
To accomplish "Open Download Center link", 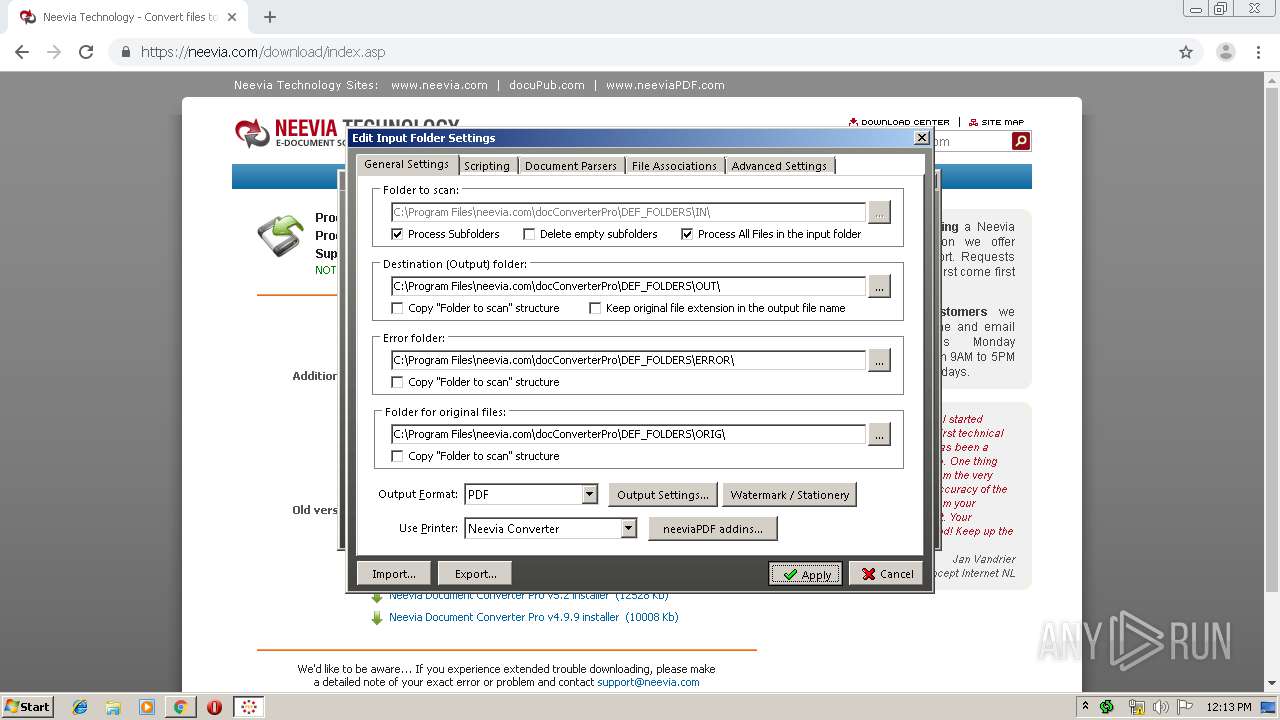I will pyautogui.click(x=899, y=122).
